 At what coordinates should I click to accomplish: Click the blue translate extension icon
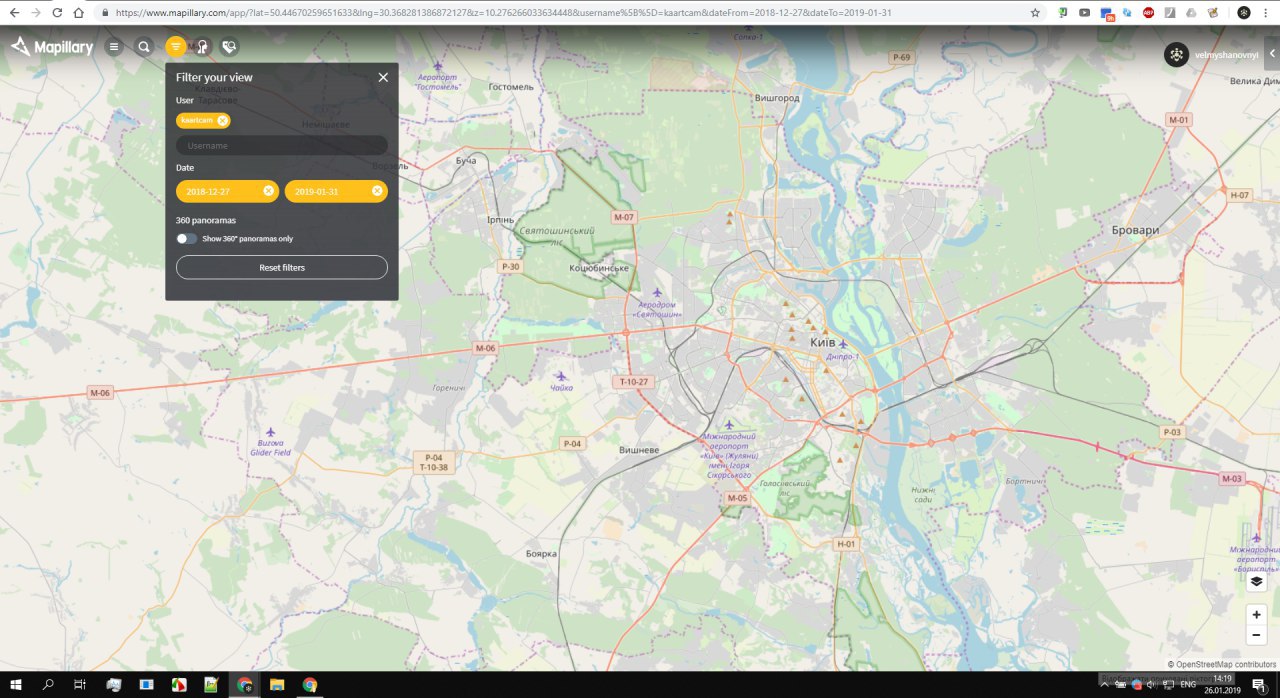[x=1127, y=13]
